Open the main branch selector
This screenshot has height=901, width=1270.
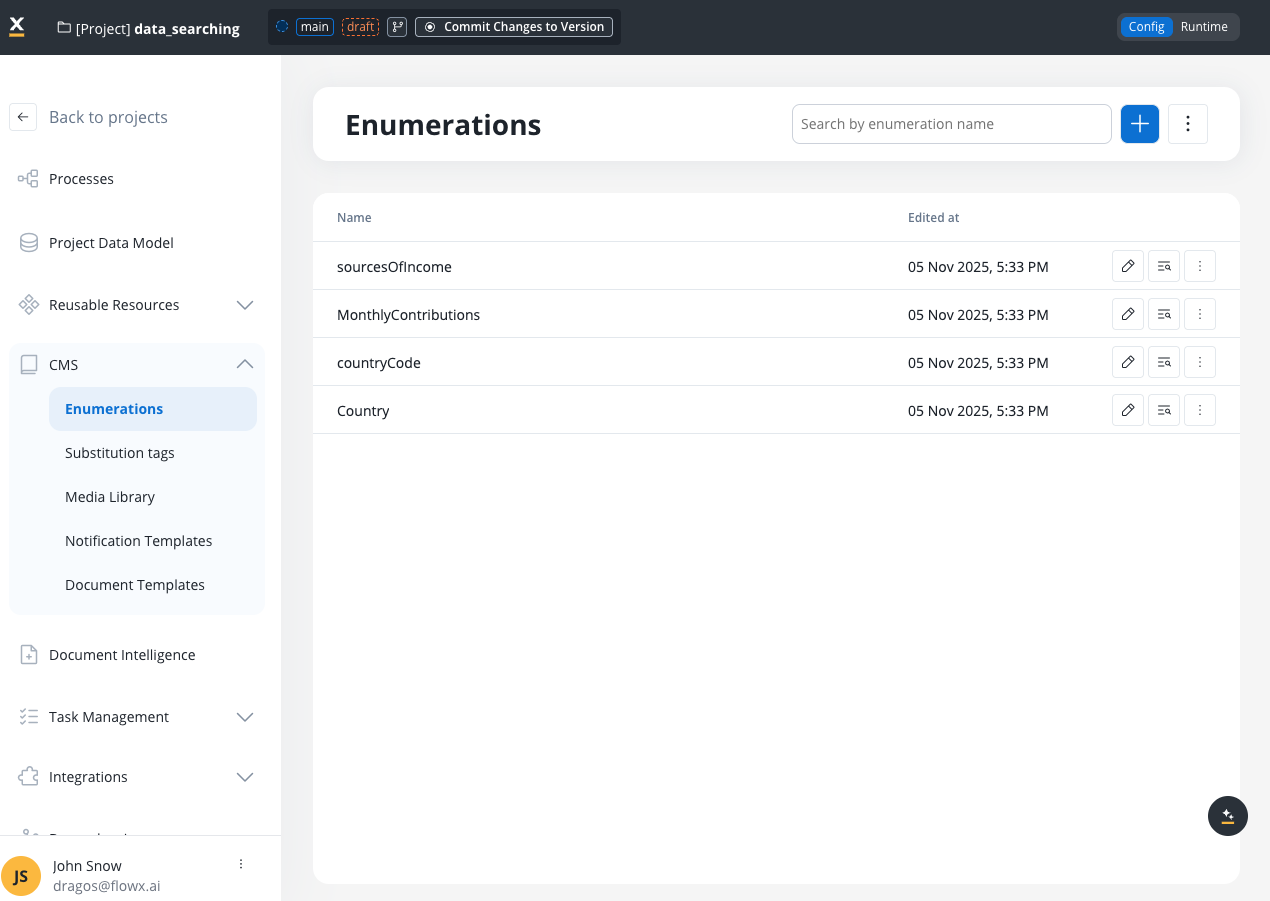coord(314,27)
